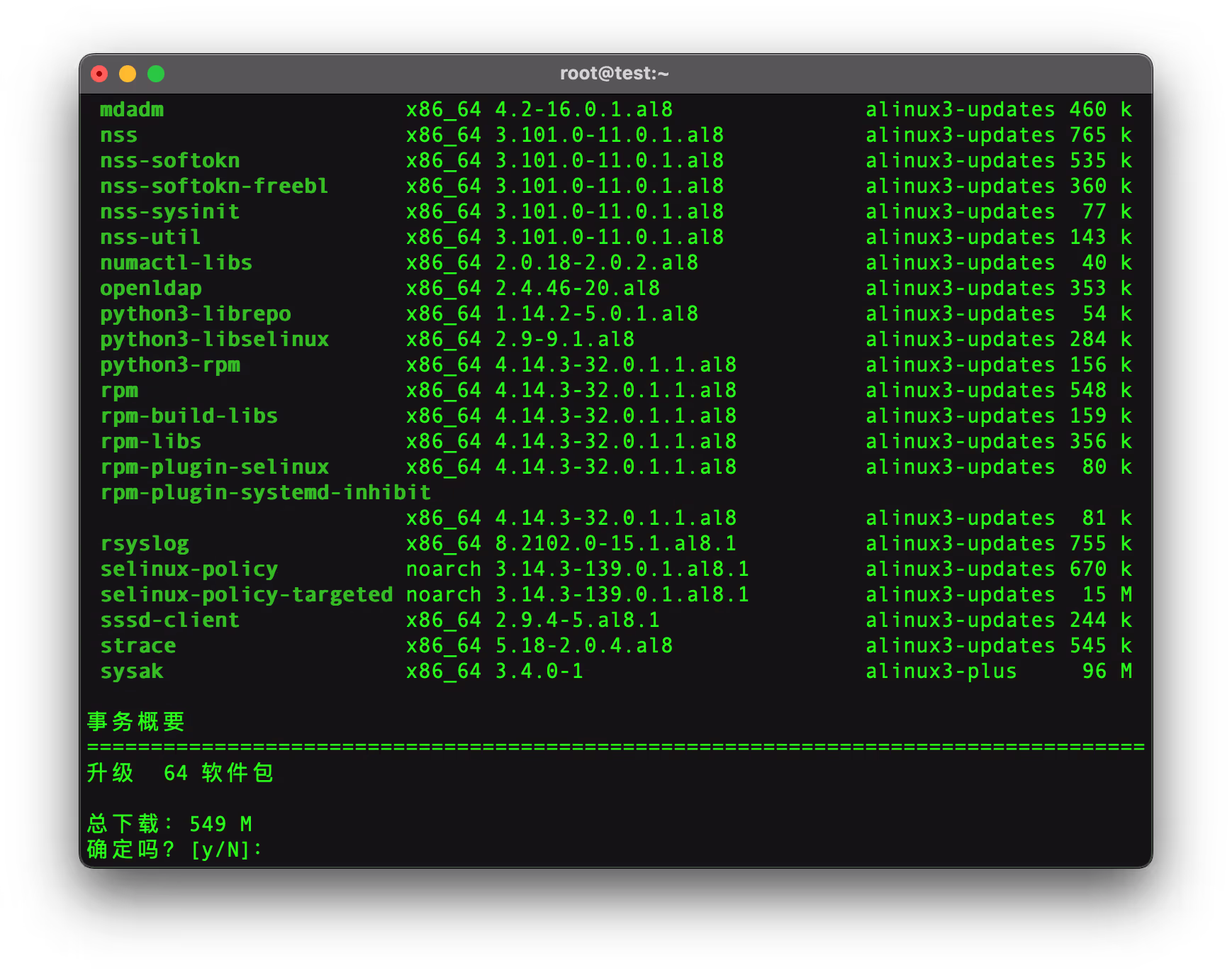Select version 2.0.18-2.0.2.al8
The height and width of the screenshot is (973, 1232).
click(x=597, y=263)
